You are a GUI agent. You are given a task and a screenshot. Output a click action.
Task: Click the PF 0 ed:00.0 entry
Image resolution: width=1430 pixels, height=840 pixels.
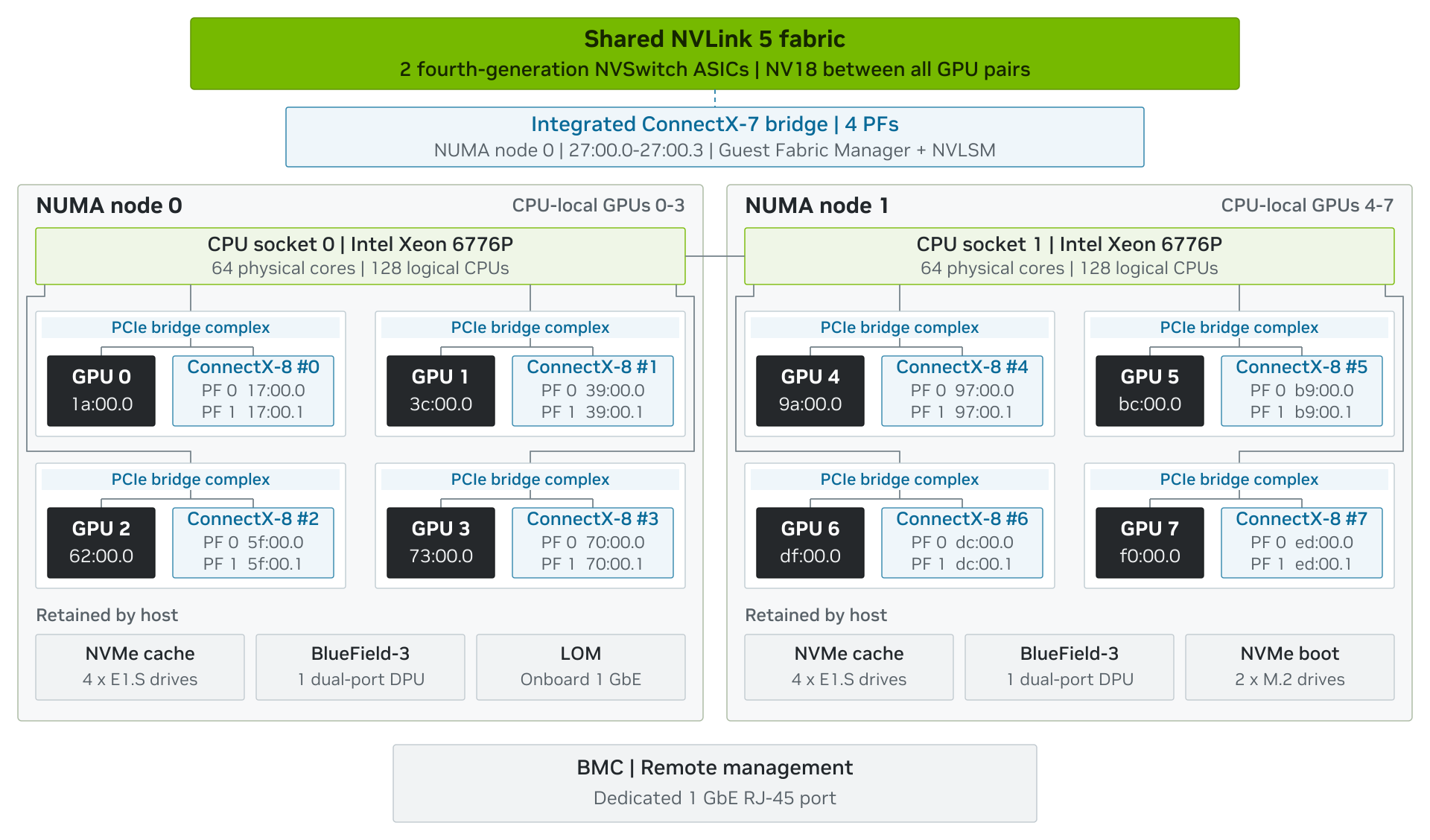(x=1302, y=542)
